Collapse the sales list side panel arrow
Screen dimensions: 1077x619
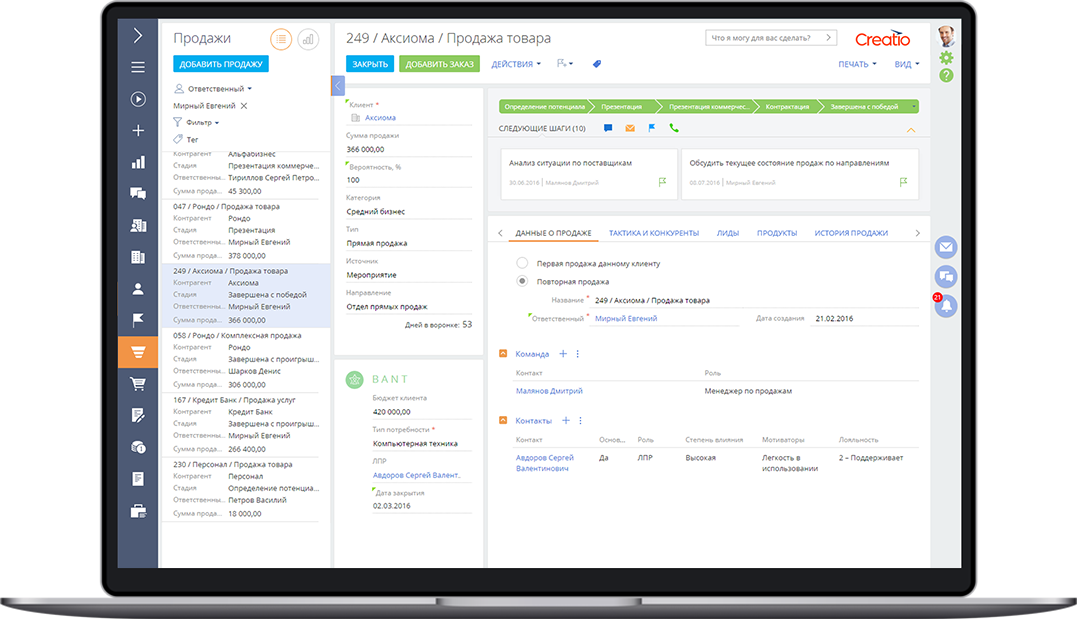[x=337, y=86]
